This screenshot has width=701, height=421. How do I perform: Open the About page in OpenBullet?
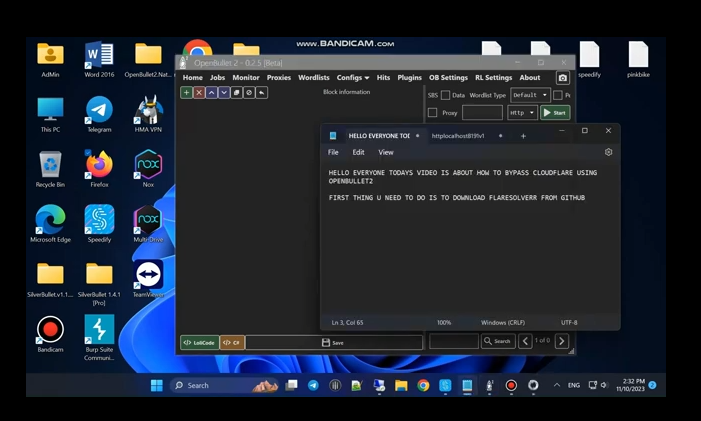[529, 78]
